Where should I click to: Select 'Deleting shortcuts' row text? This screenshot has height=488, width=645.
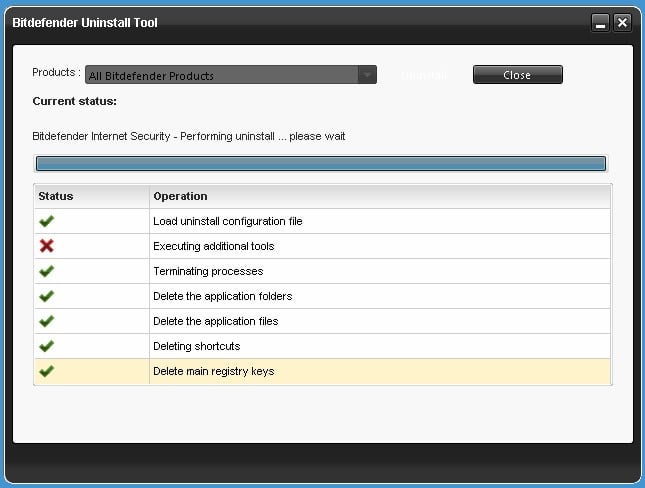pyautogui.click(x=197, y=346)
